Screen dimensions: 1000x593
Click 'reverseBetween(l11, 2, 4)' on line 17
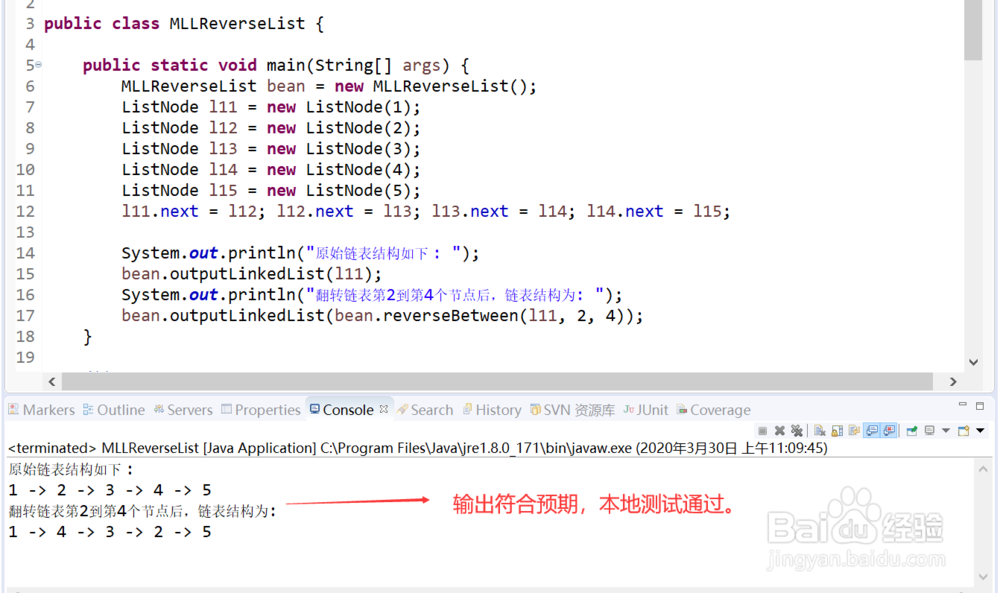[x=508, y=316]
